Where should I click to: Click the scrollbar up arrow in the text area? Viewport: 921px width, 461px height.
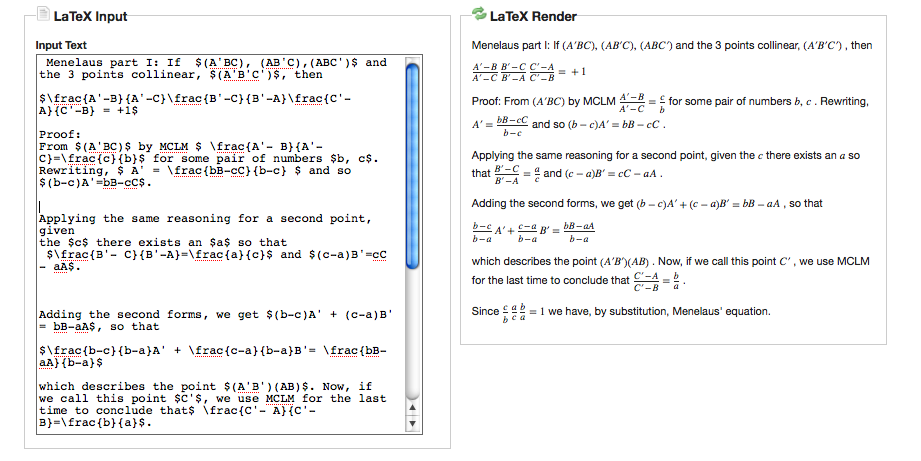[411, 409]
